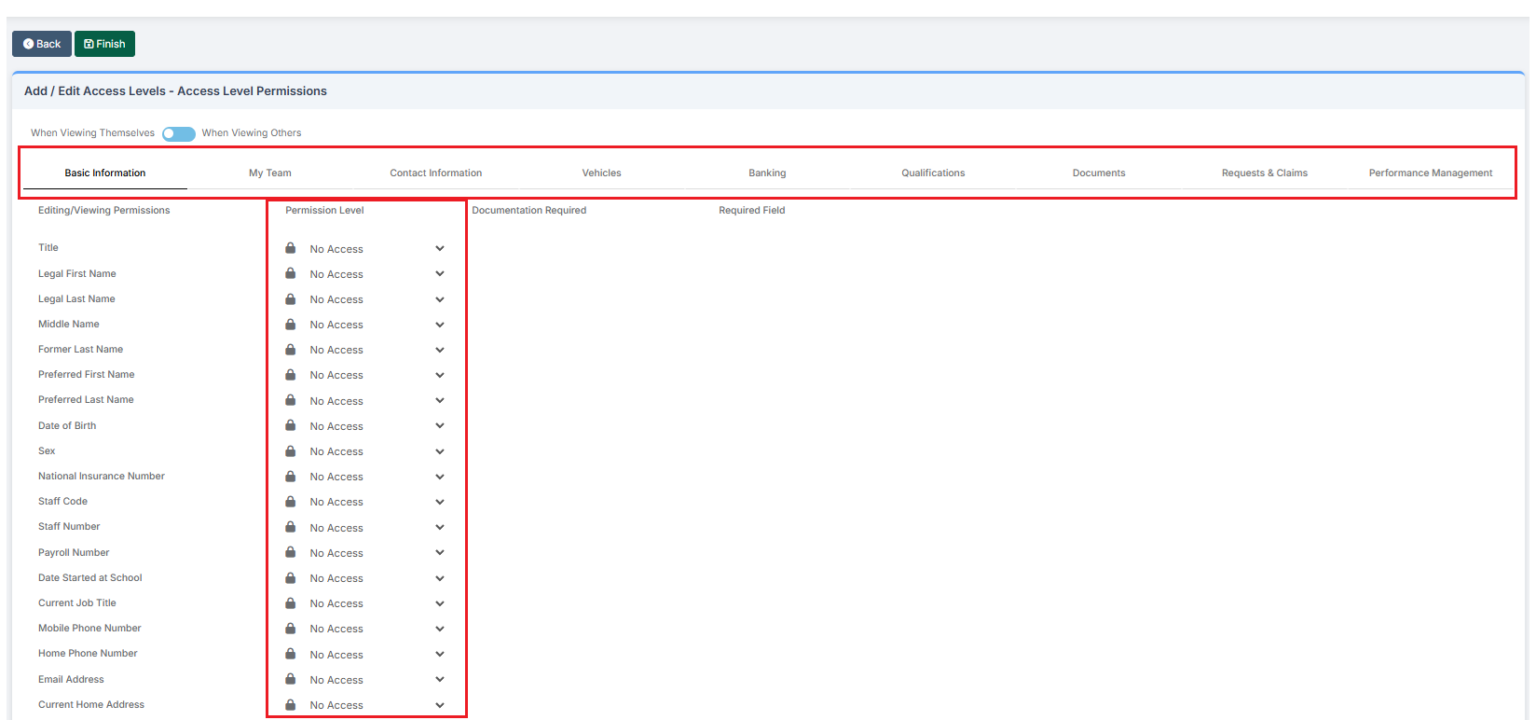Open the Requests & Claims tab
The width and height of the screenshot is (1536, 720).
pyautogui.click(x=1264, y=172)
